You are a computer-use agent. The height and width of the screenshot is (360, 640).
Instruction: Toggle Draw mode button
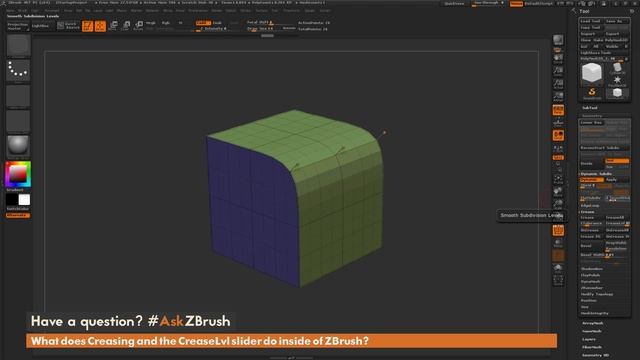click(100, 26)
